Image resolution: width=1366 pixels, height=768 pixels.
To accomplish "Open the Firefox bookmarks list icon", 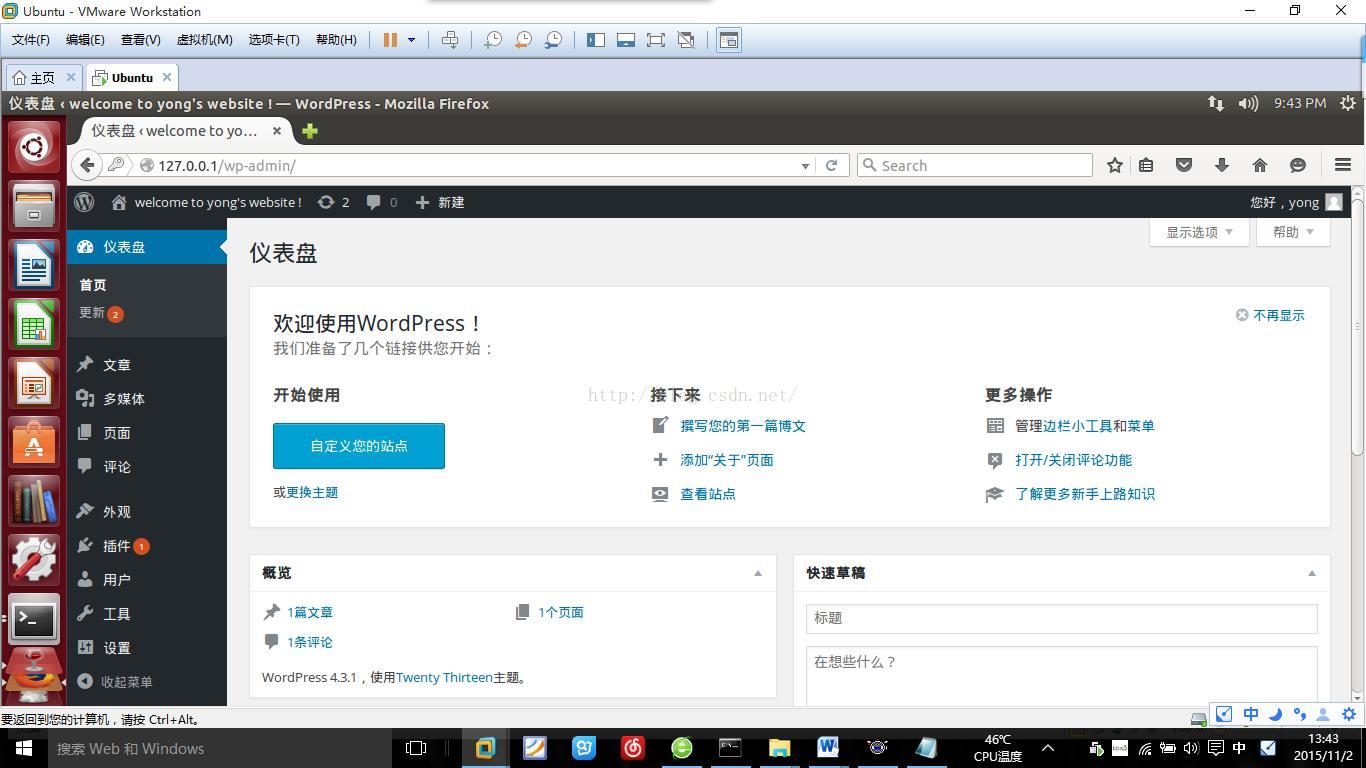I will click(1146, 165).
